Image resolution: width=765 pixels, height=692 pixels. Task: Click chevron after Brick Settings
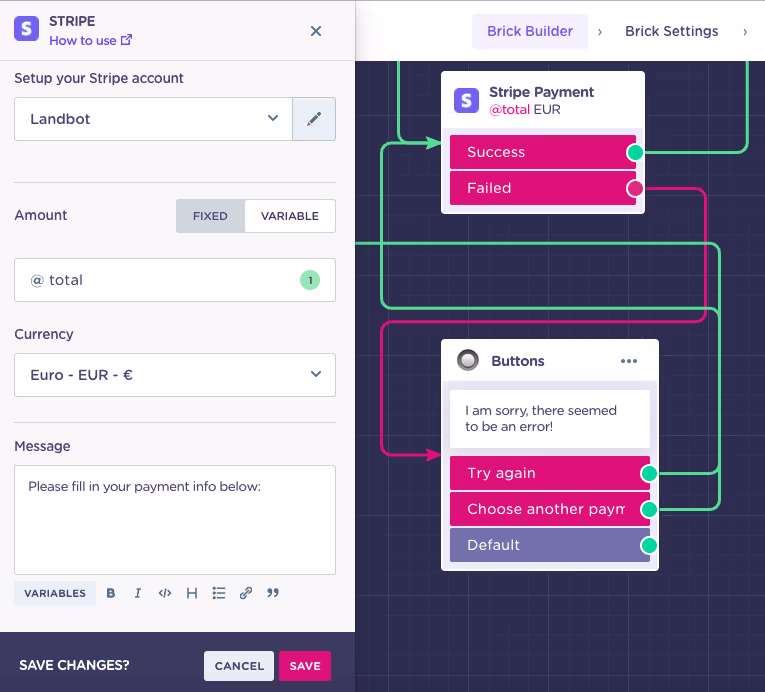(745, 32)
